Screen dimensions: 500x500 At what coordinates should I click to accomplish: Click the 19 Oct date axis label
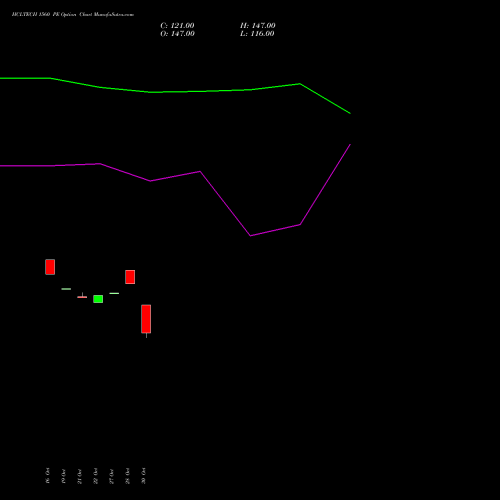point(63,476)
